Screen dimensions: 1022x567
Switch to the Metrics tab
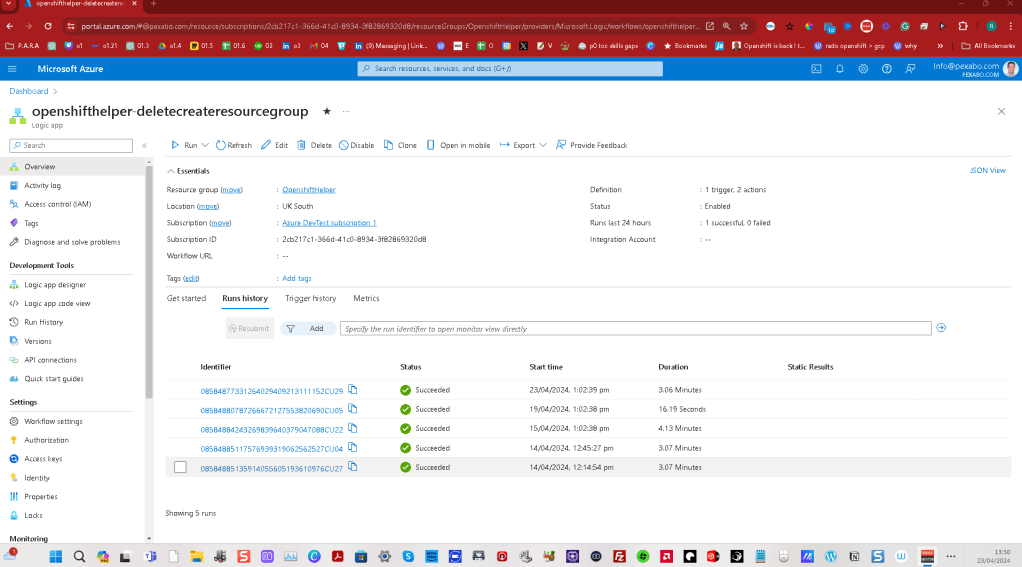tap(366, 298)
